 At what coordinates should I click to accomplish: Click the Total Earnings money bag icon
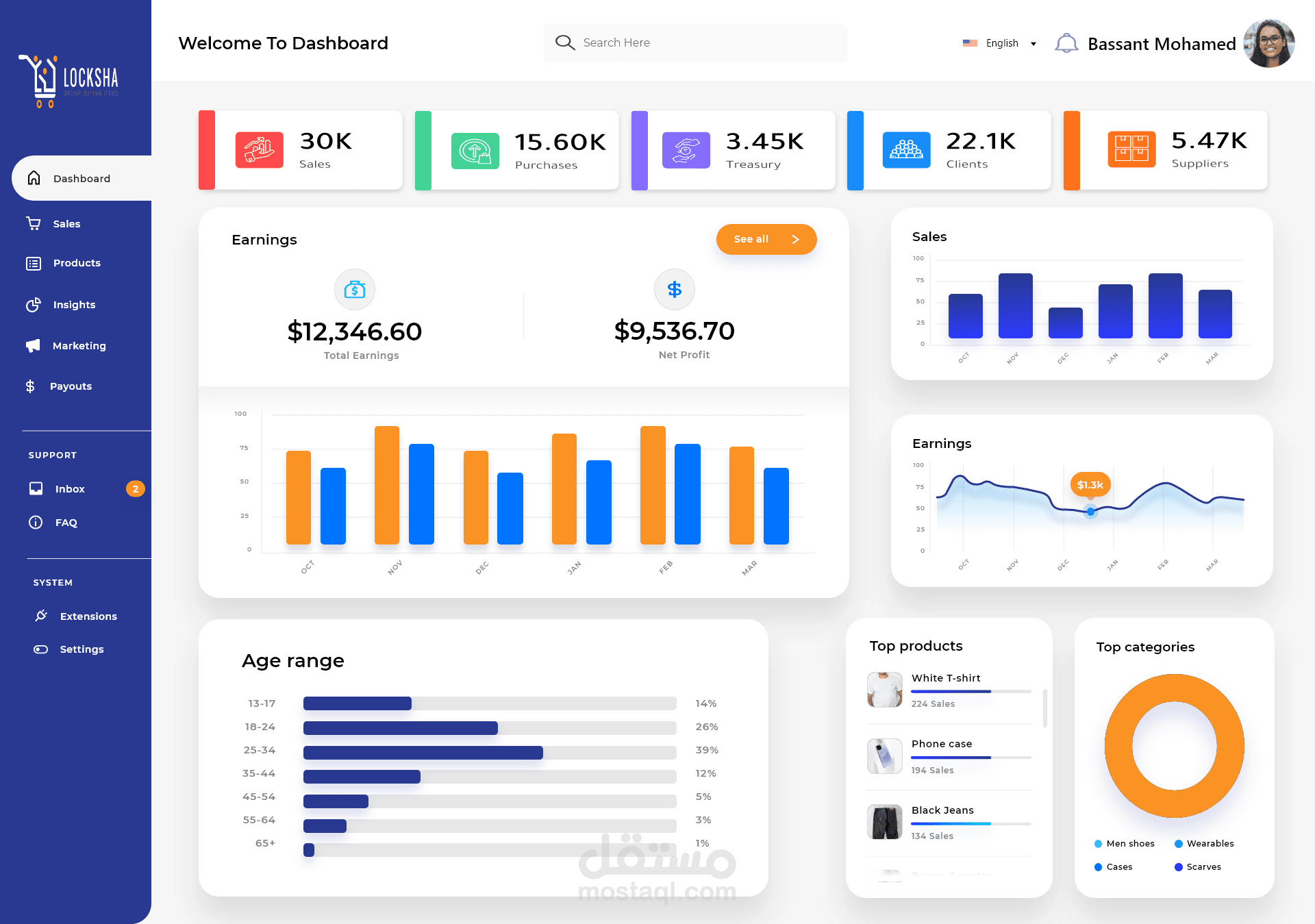pyautogui.click(x=354, y=289)
